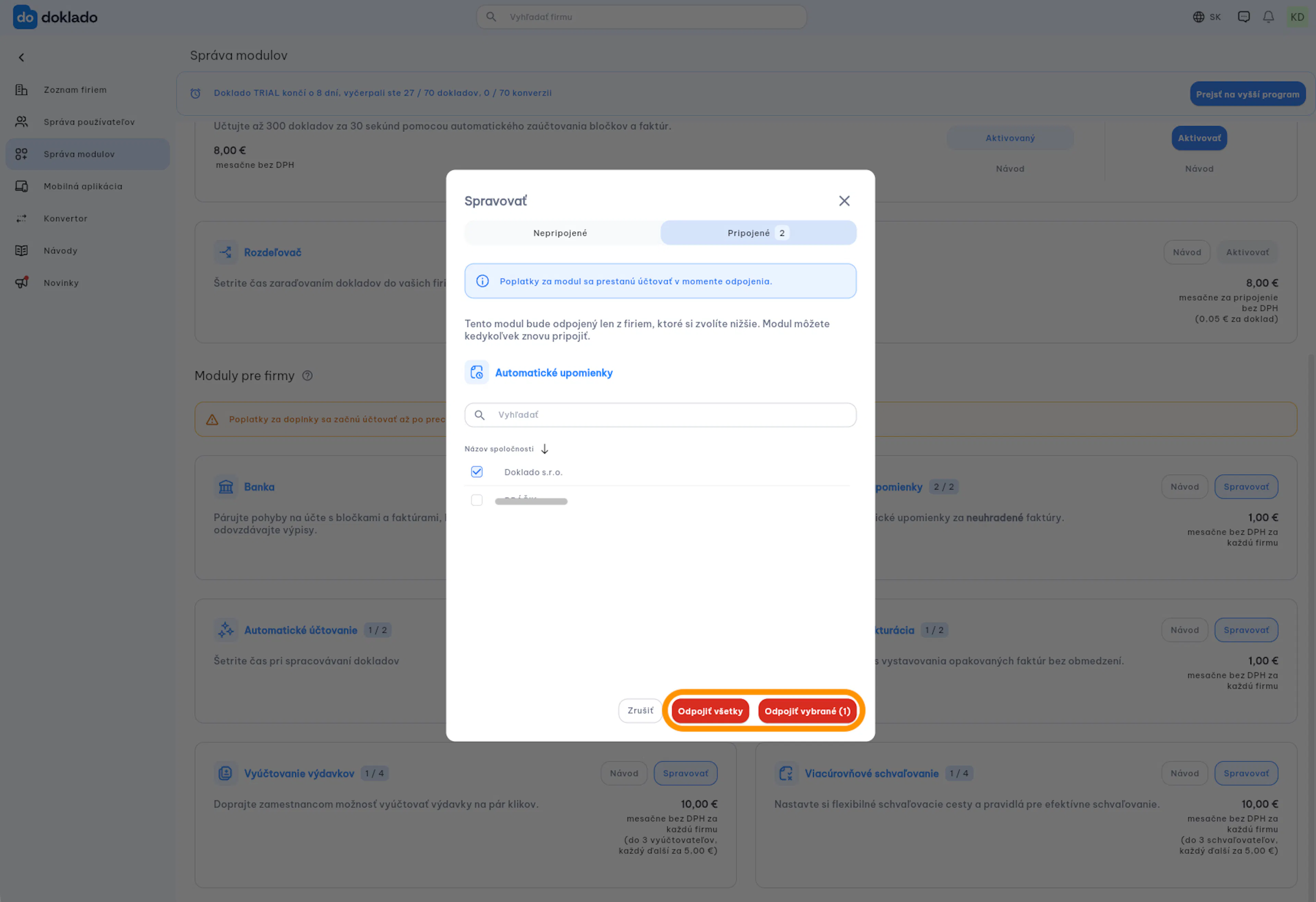The width and height of the screenshot is (1316, 902).
Task: Open Správa používateľov in sidebar
Action: click(x=88, y=122)
